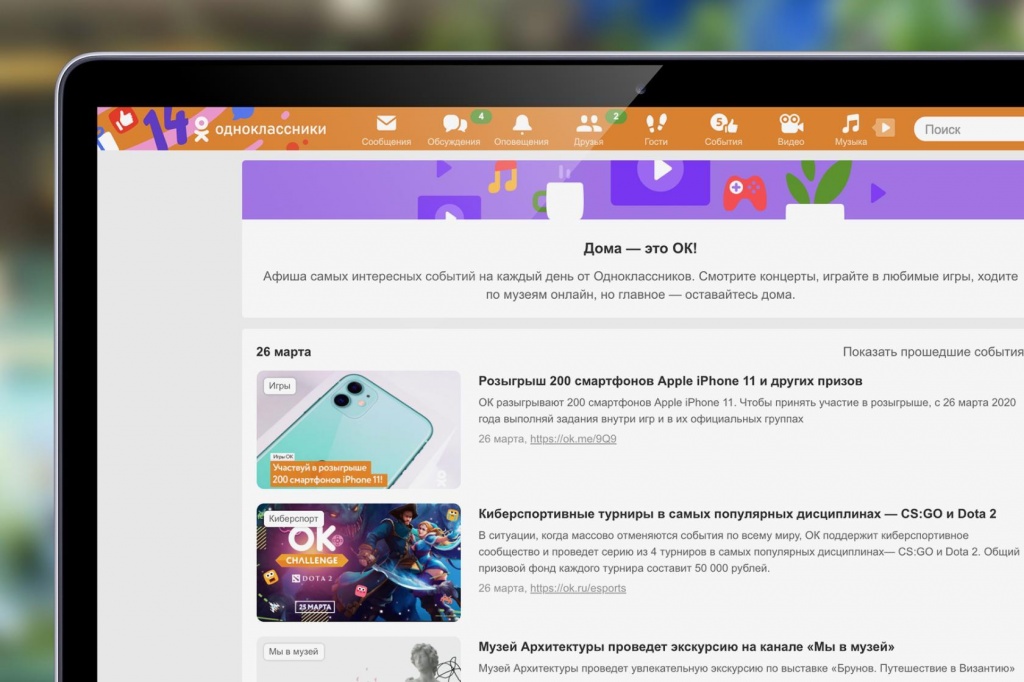
Task: Open Мы в музей event thumbnail
Action: pyautogui.click(x=359, y=659)
